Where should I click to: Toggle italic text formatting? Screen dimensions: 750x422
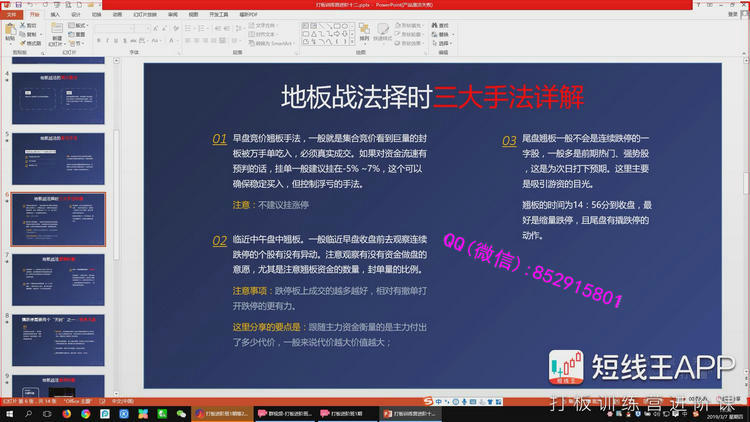(x=108, y=41)
